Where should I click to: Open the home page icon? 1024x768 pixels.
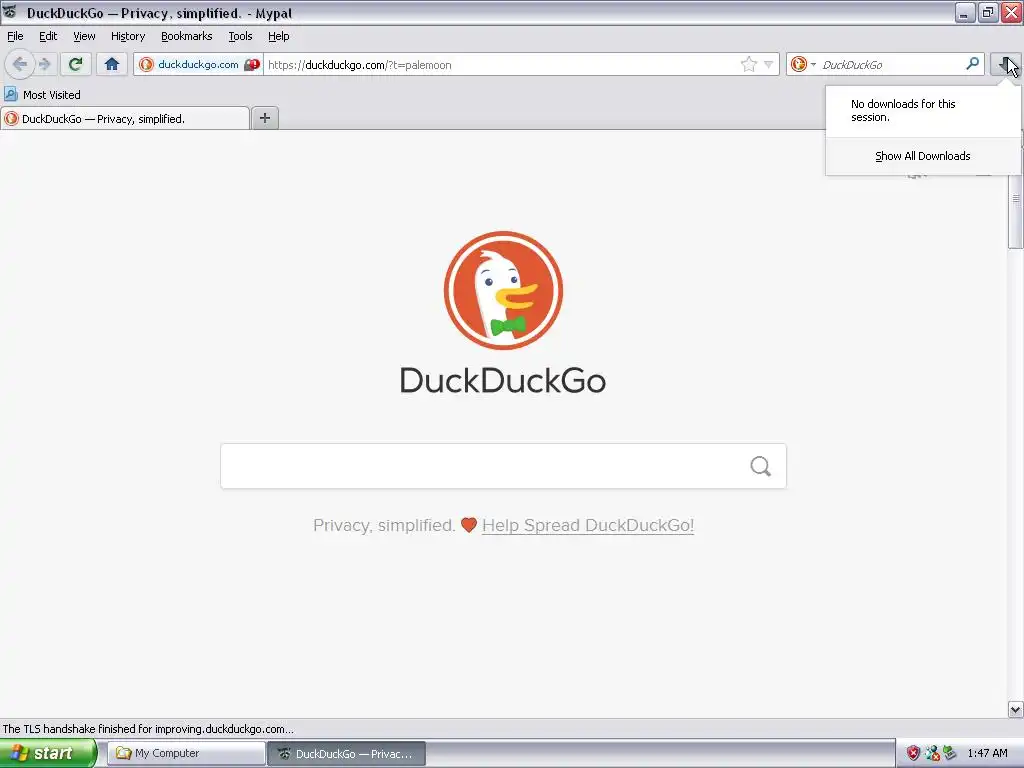(112, 64)
